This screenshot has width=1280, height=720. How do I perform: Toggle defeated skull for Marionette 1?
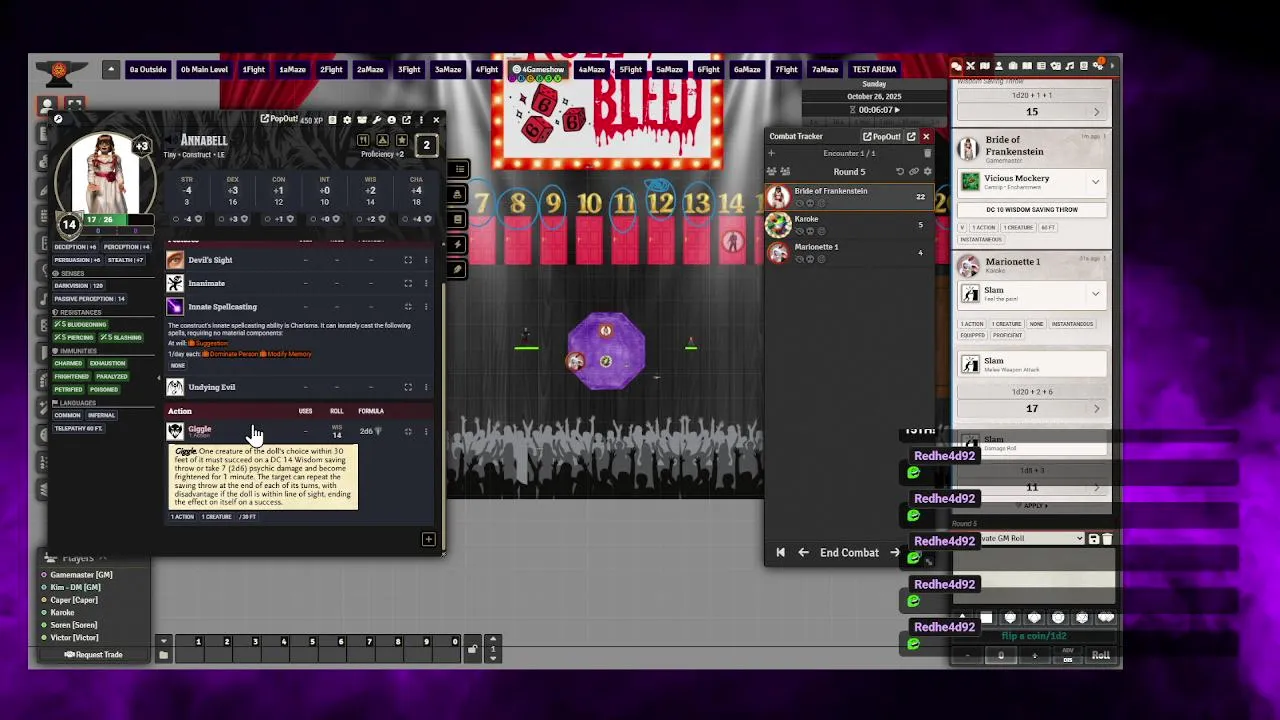point(810,259)
